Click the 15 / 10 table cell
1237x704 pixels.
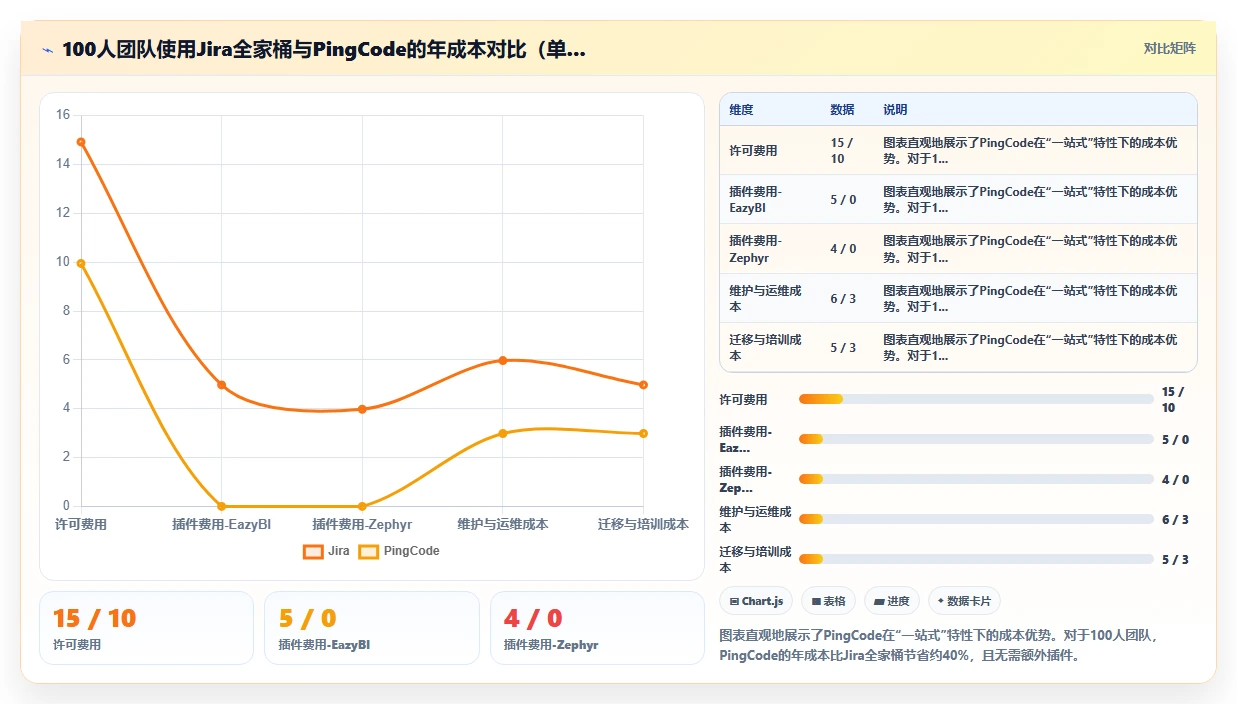(x=842, y=151)
